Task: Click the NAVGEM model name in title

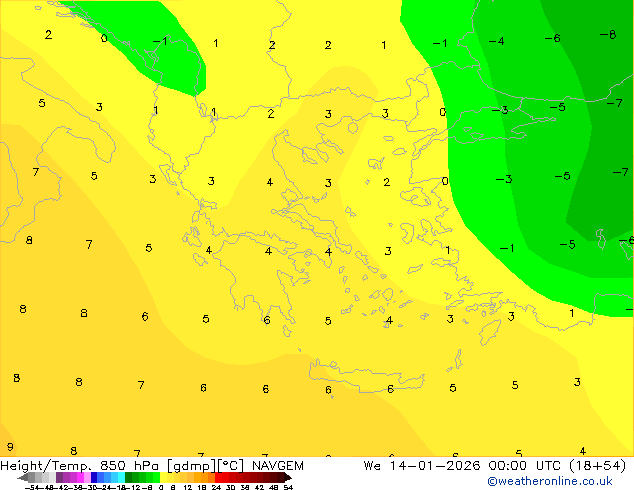Action: pos(277,466)
